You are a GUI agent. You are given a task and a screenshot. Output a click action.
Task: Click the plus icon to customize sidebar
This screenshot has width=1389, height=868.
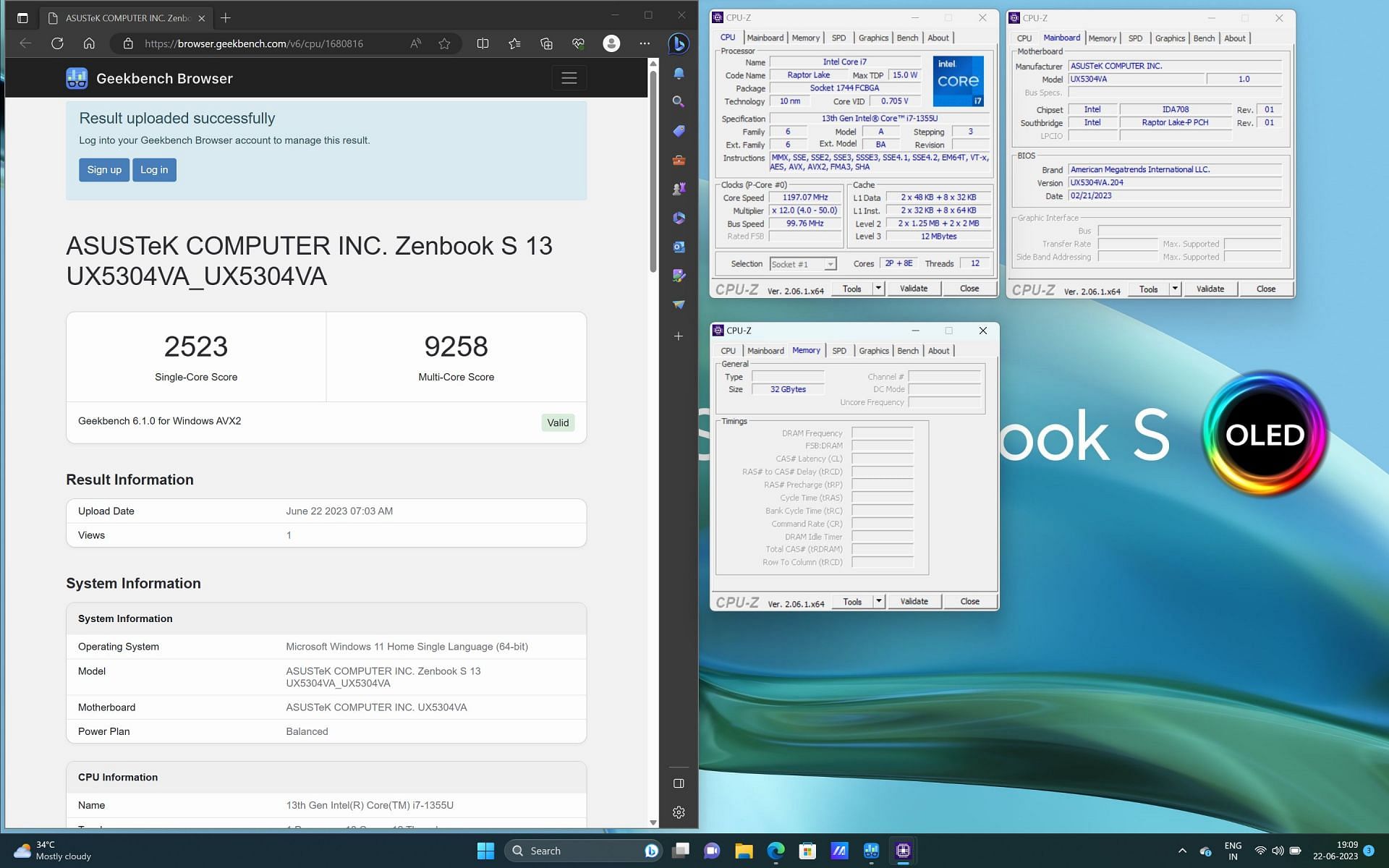point(679,336)
